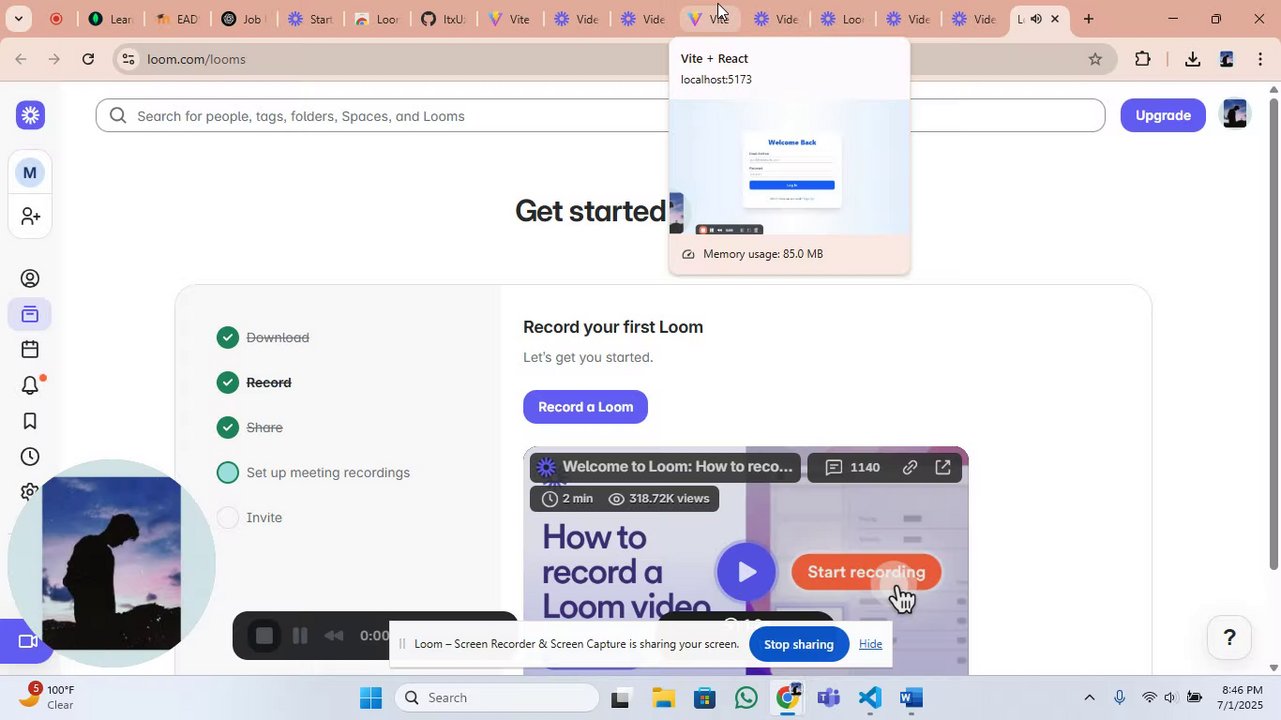View site information icon in address bar
The image size is (1281, 720).
pyautogui.click(x=127, y=59)
